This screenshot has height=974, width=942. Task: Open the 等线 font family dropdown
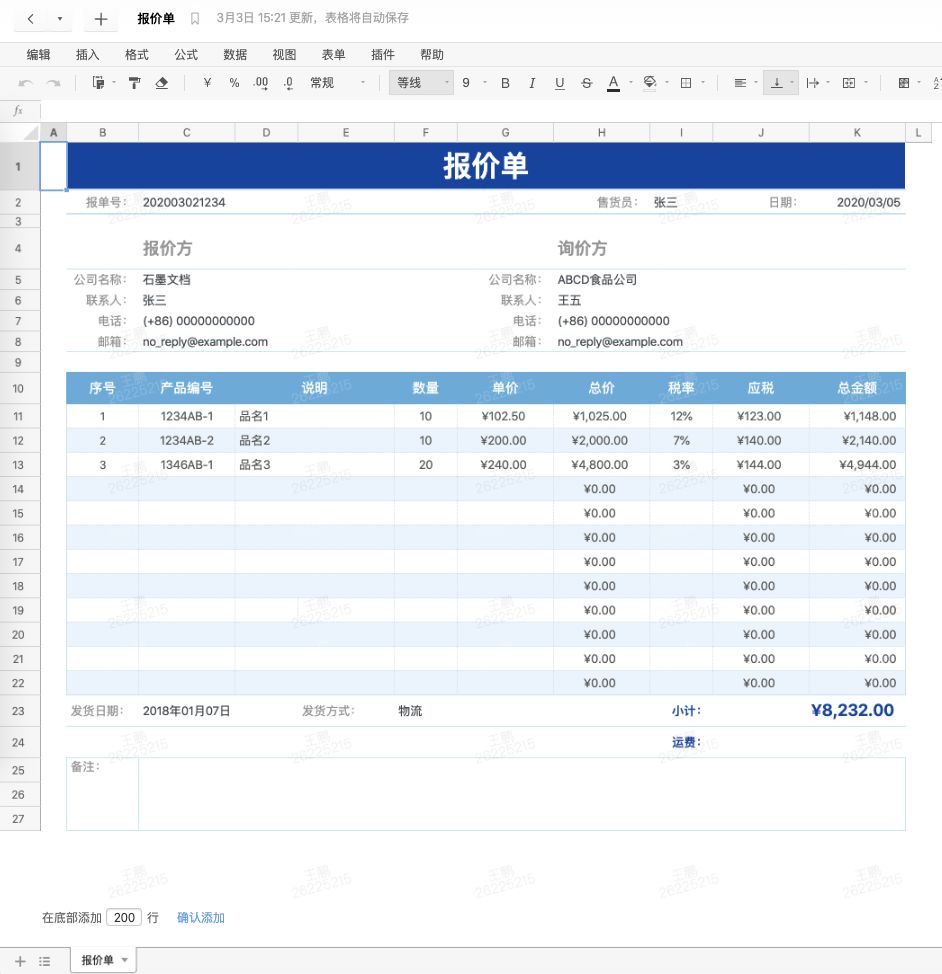(x=420, y=83)
